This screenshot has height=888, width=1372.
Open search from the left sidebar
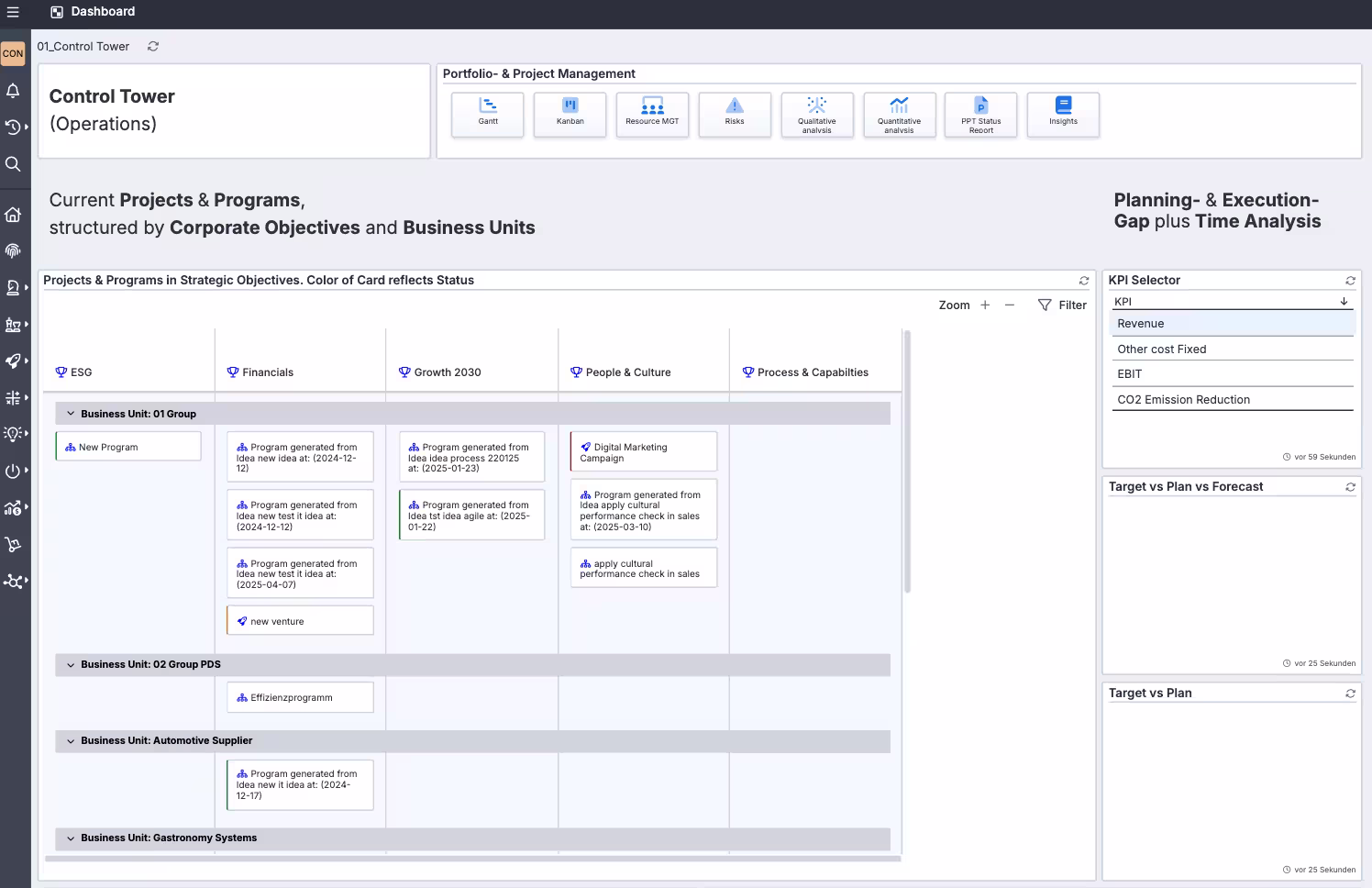click(13, 164)
